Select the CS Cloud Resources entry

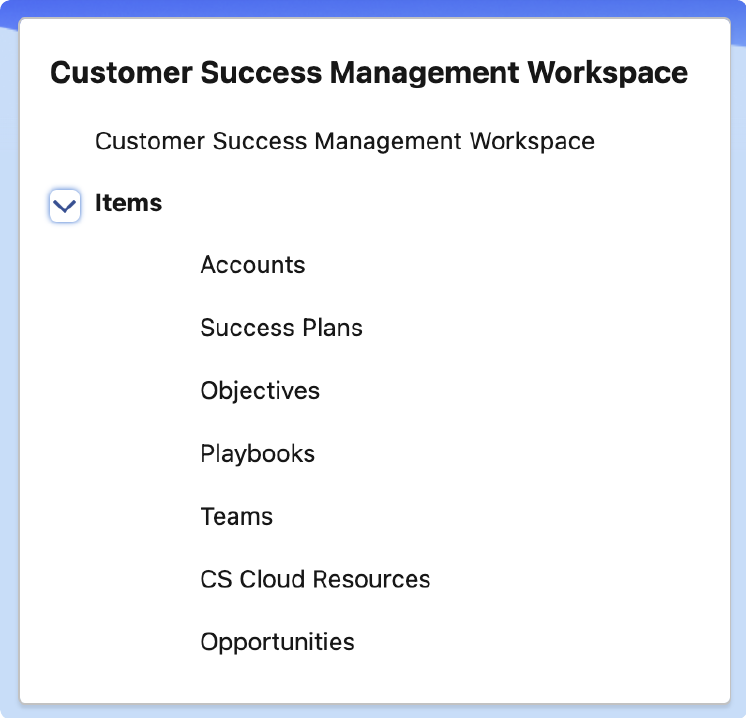point(315,580)
